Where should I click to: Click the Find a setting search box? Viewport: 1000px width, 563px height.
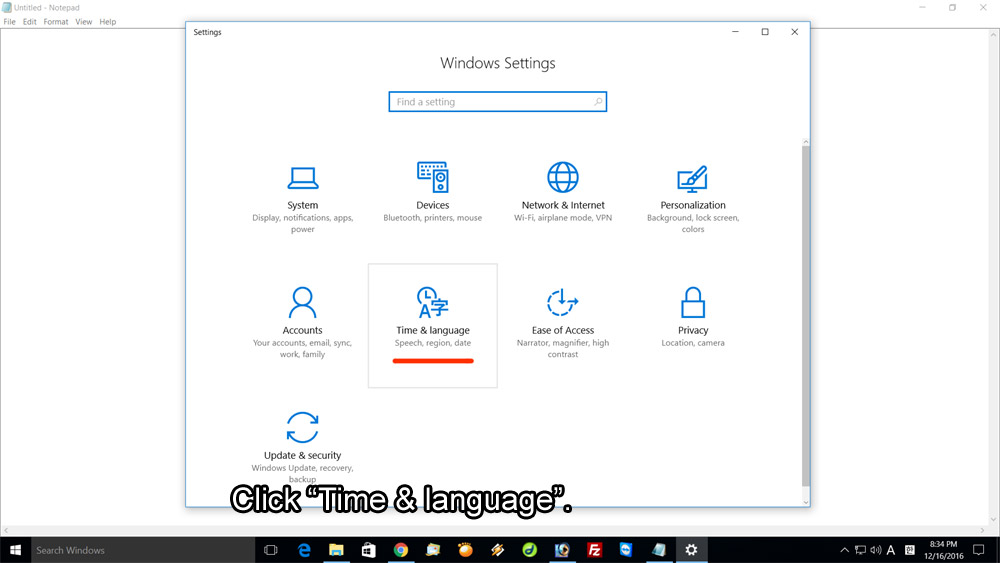click(497, 102)
